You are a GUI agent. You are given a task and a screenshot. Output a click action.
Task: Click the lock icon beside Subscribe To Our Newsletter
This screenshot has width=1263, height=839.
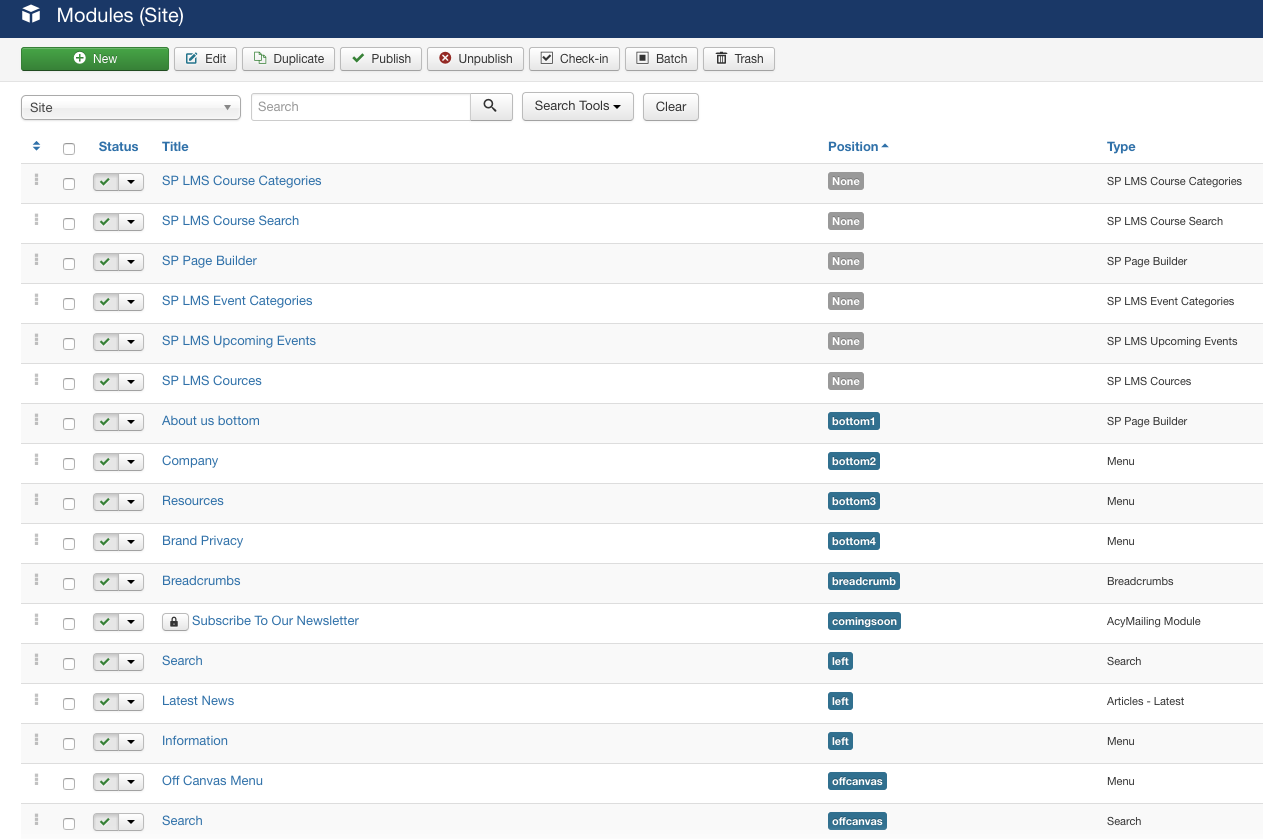174,622
